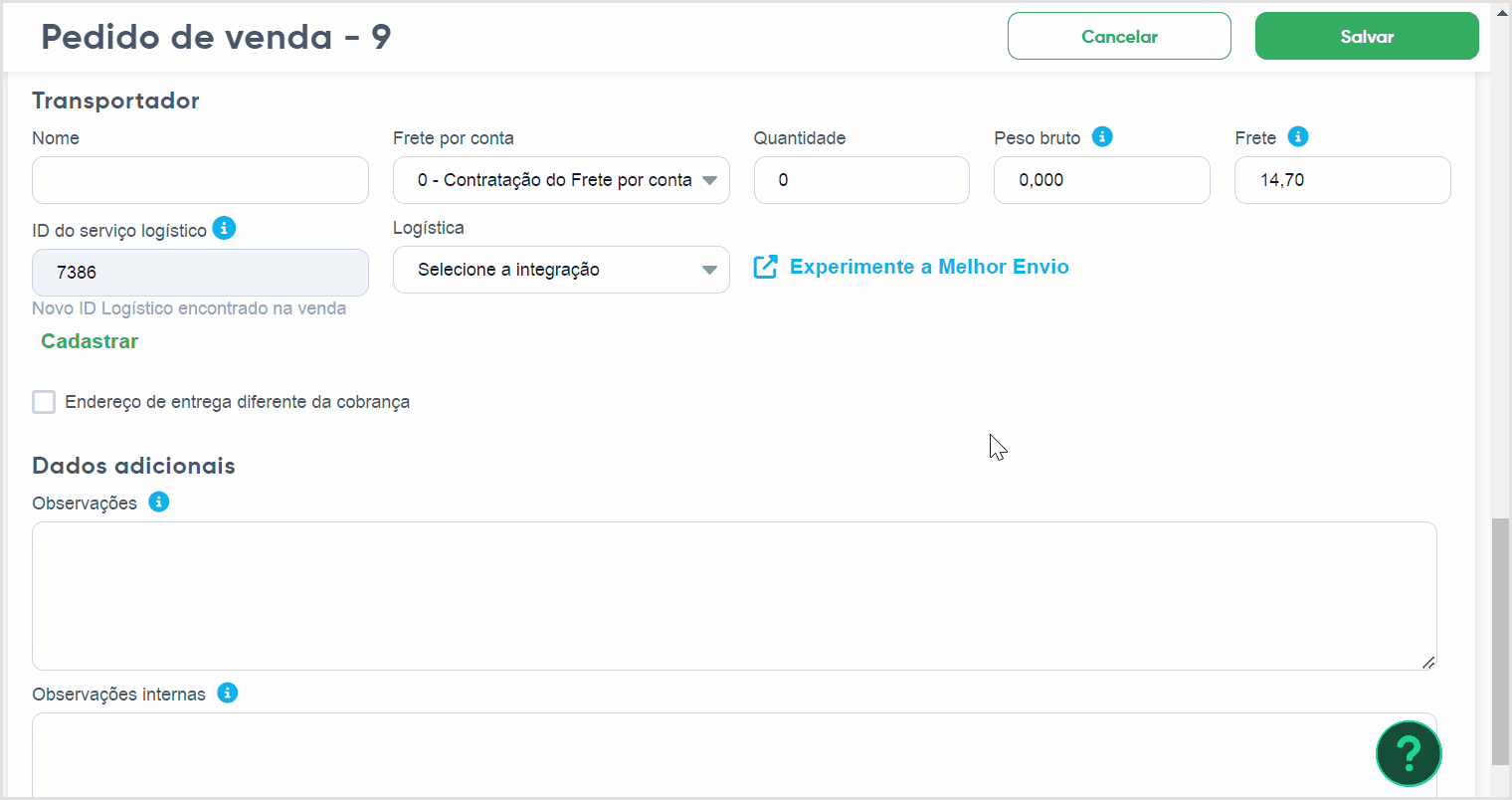Click the Peso bruto field showing 0,000
This screenshot has width=1512, height=800.
click(x=1102, y=180)
